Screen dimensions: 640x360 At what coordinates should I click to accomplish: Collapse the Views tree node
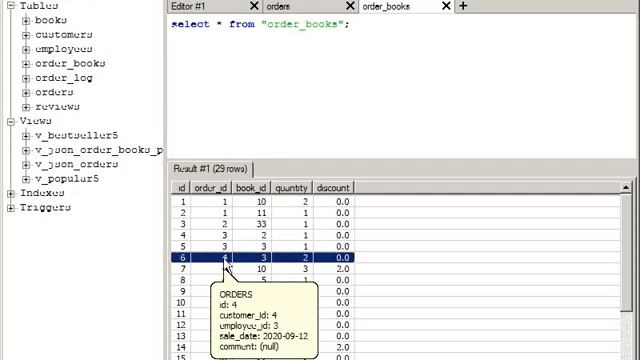coord(11,121)
